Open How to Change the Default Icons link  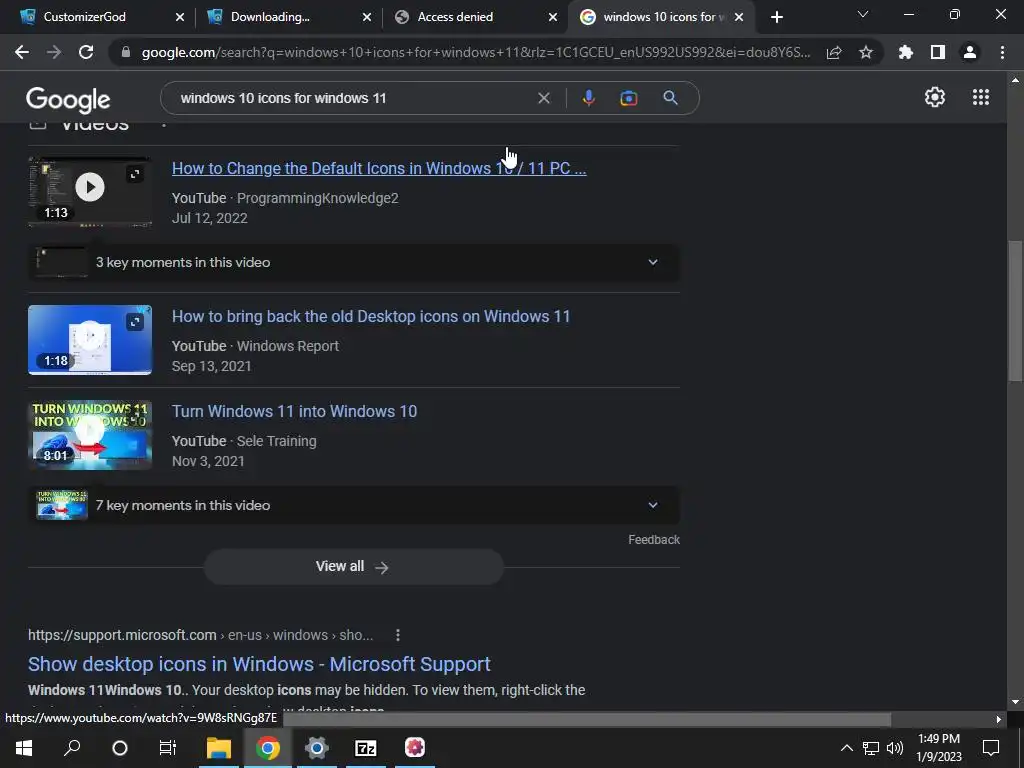(x=379, y=168)
